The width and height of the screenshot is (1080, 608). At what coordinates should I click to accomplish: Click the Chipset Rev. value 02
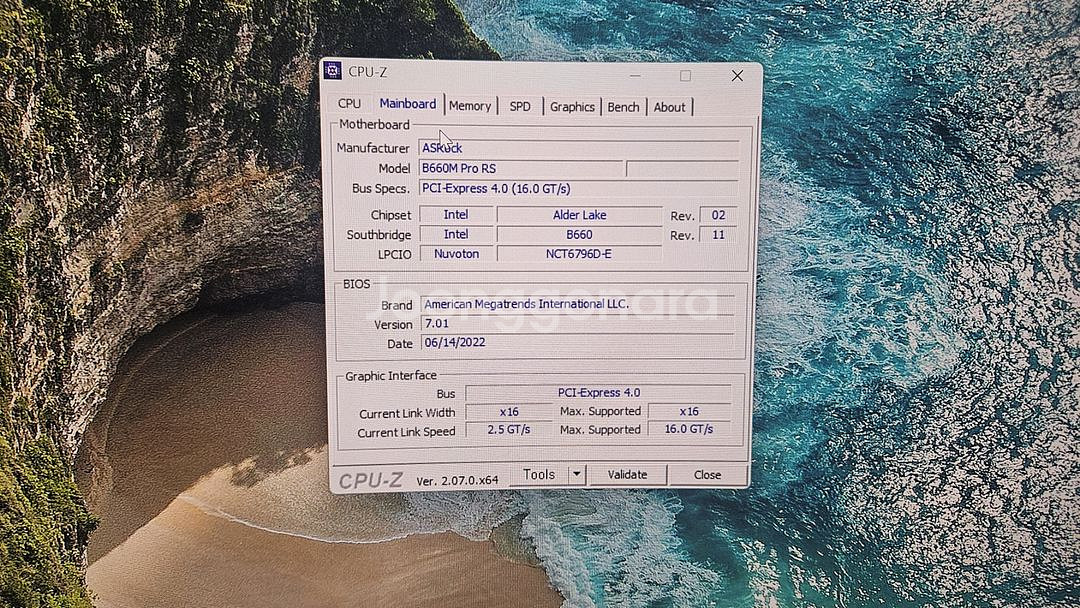718,215
